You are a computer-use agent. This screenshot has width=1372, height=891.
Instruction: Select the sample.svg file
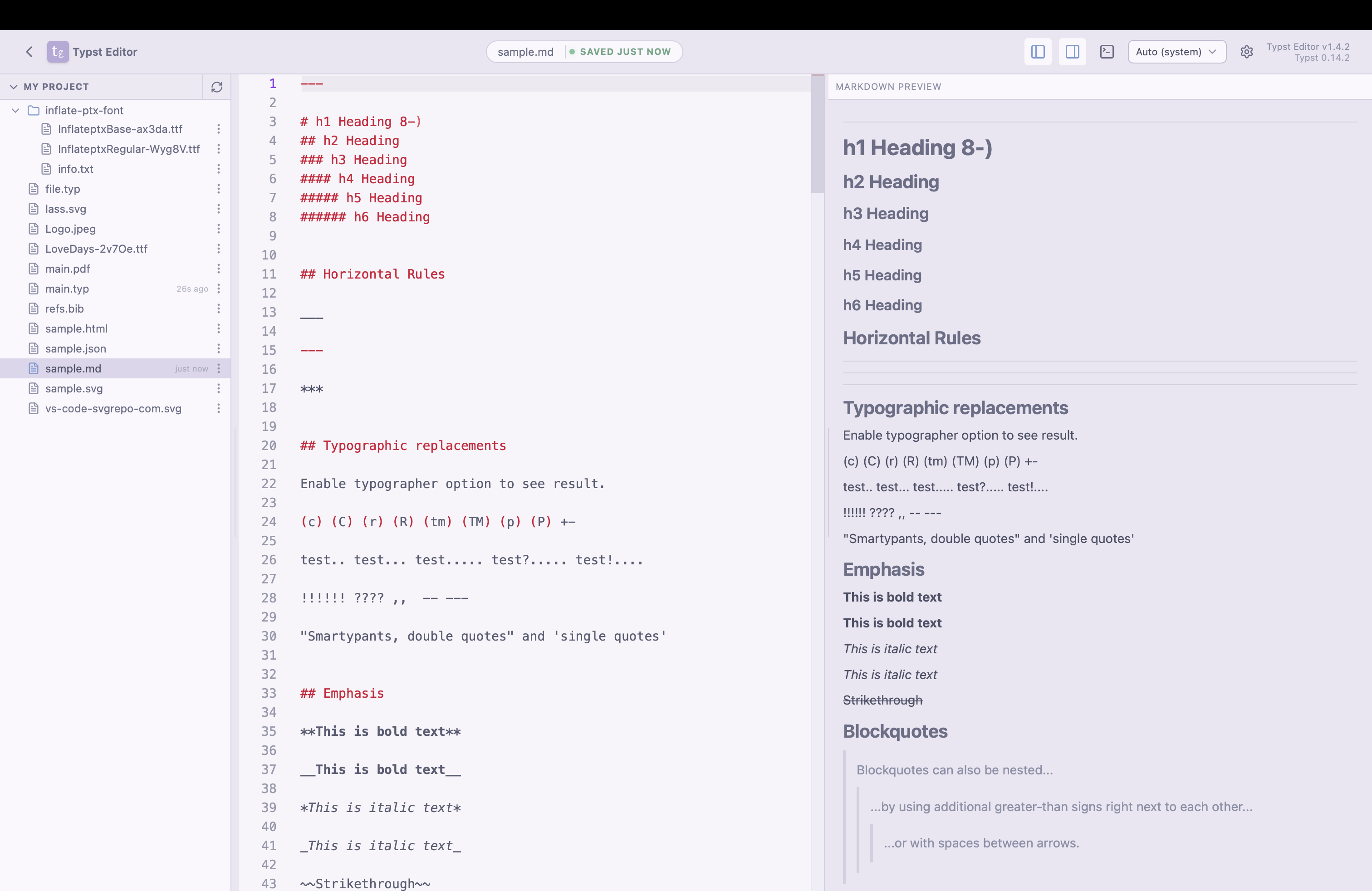(74, 388)
